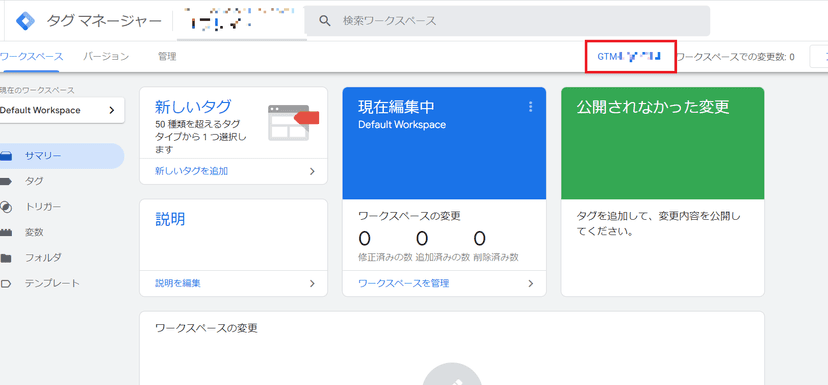Click the 現在編集中 heading

[x=397, y=107]
